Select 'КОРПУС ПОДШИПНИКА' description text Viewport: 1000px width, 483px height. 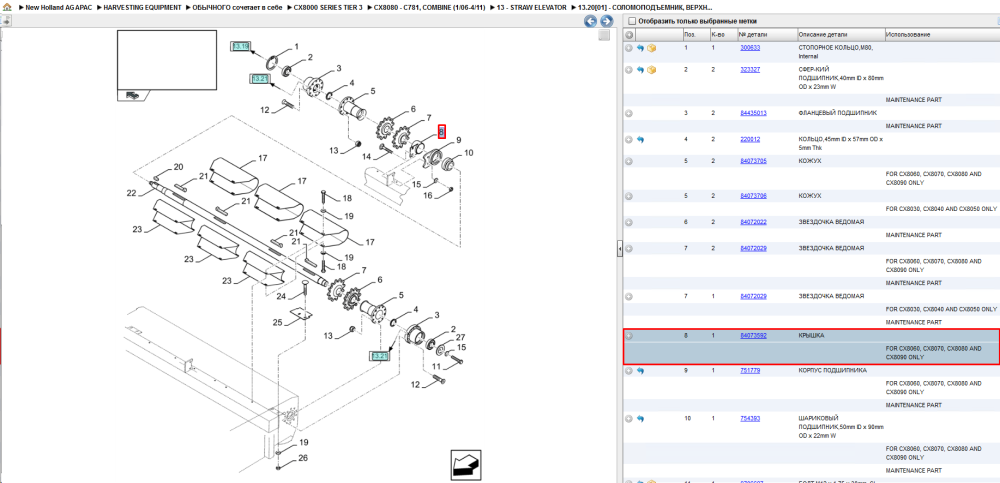coord(832,370)
